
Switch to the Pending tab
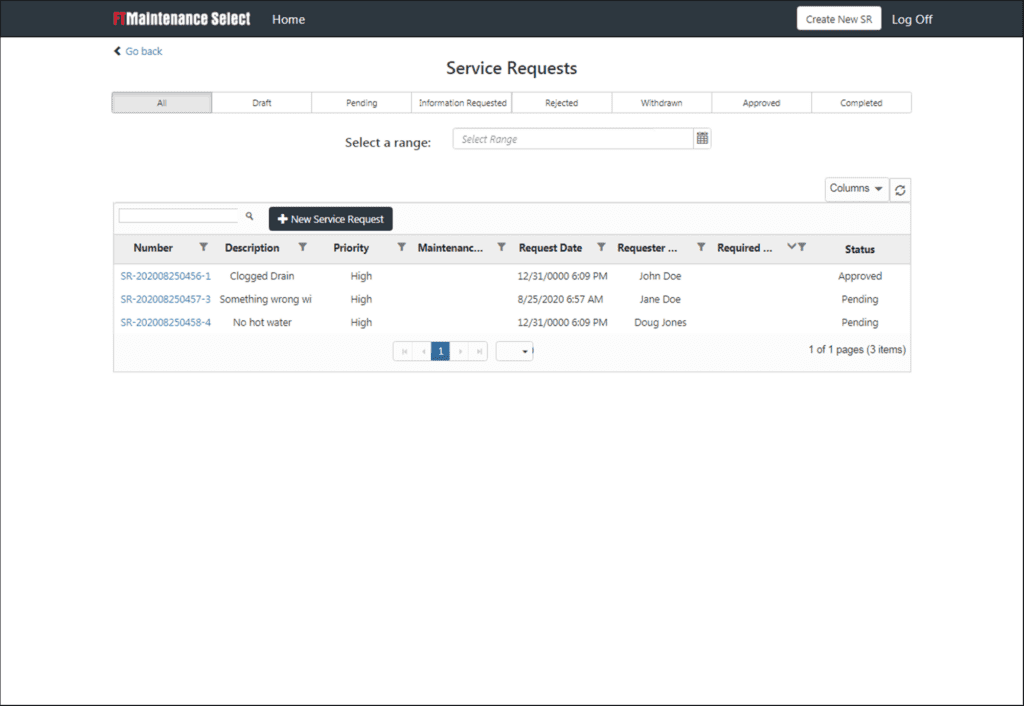pyautogui.click(x=362, y=103)
